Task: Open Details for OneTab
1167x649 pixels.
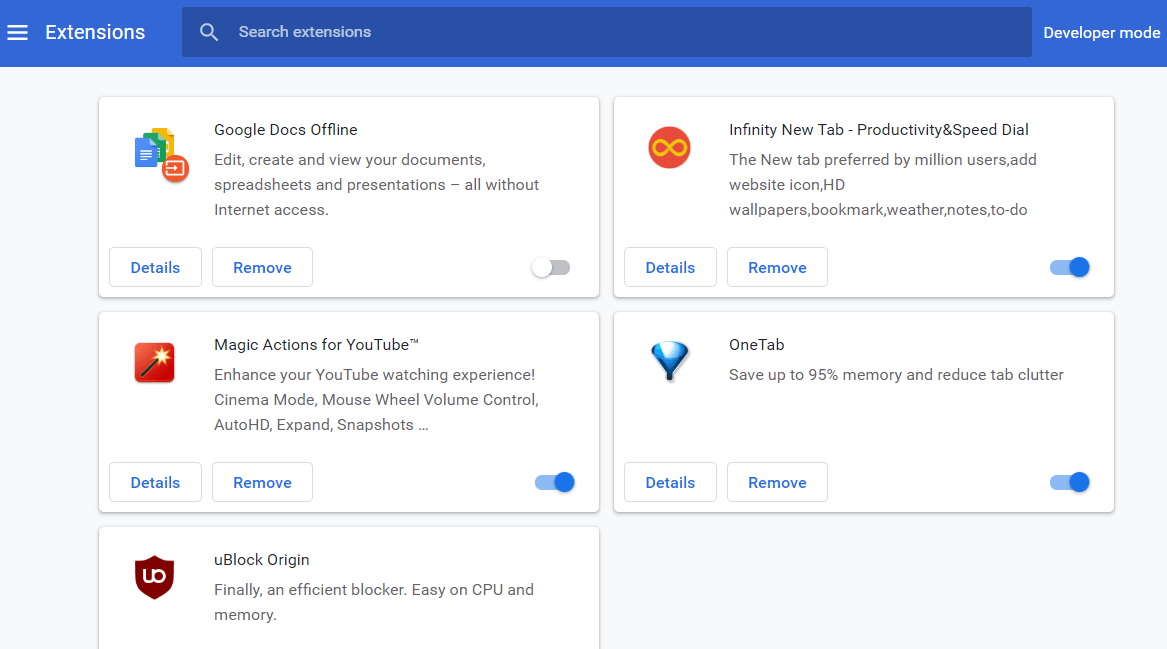Action: click(x=670, y=482)
